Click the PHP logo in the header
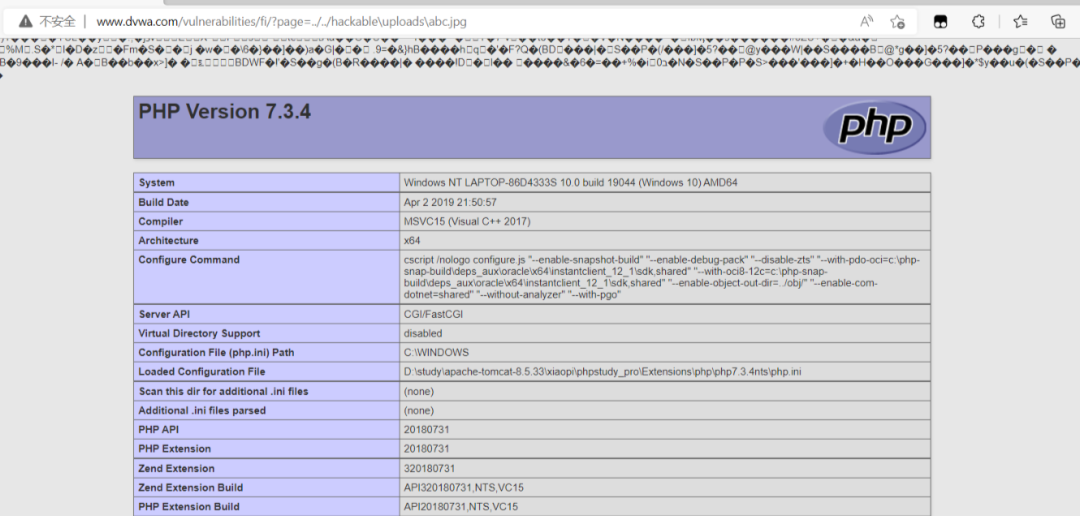 point(875,127)
